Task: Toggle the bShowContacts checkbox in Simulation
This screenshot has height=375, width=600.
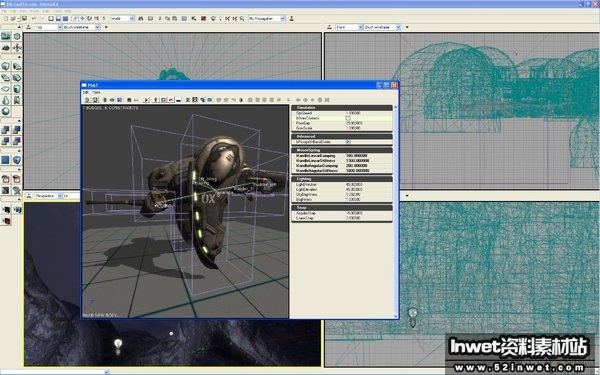Action: [x=348, y=118]
